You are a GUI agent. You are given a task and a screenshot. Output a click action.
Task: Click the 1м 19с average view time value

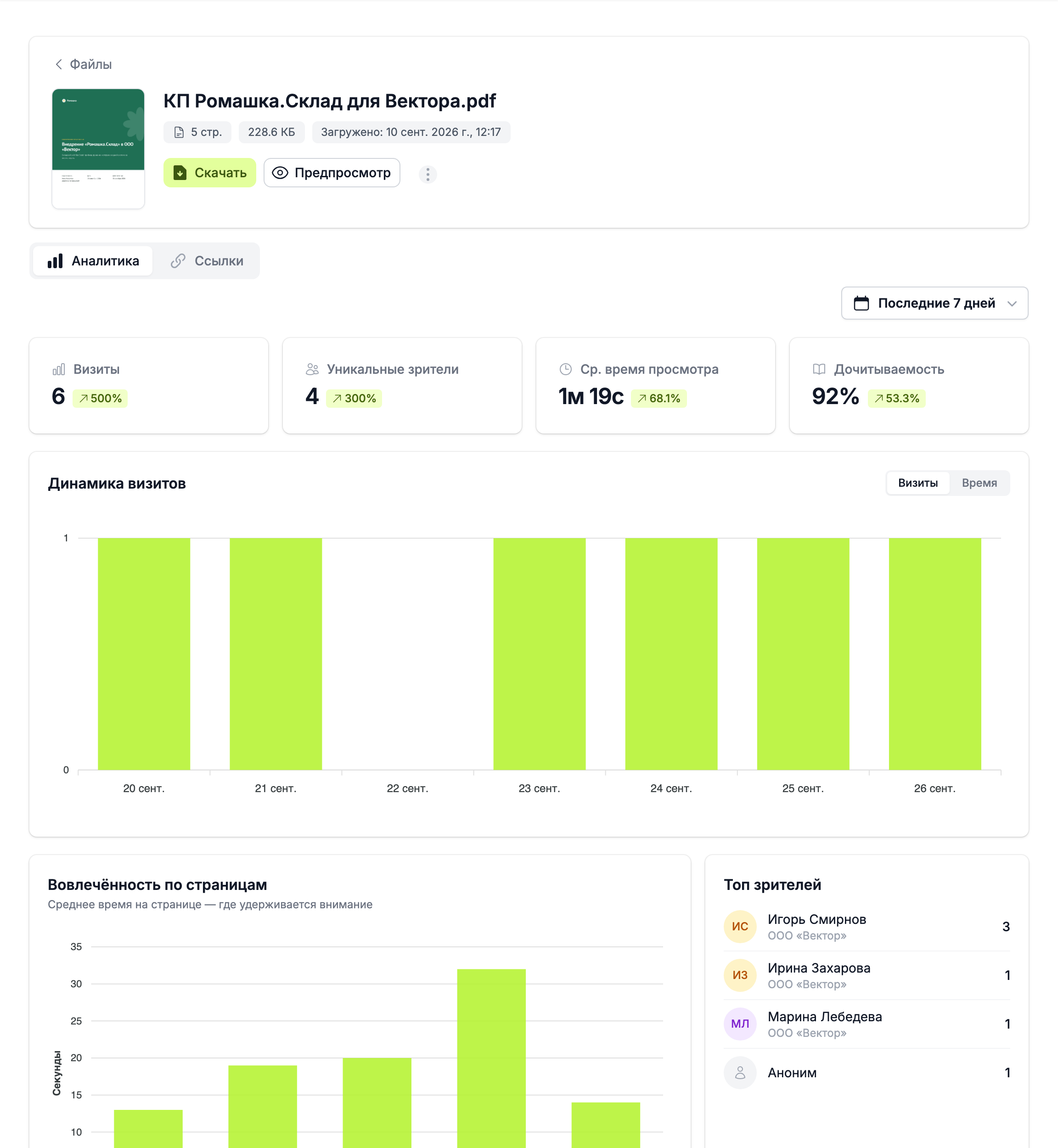point(591,396)
